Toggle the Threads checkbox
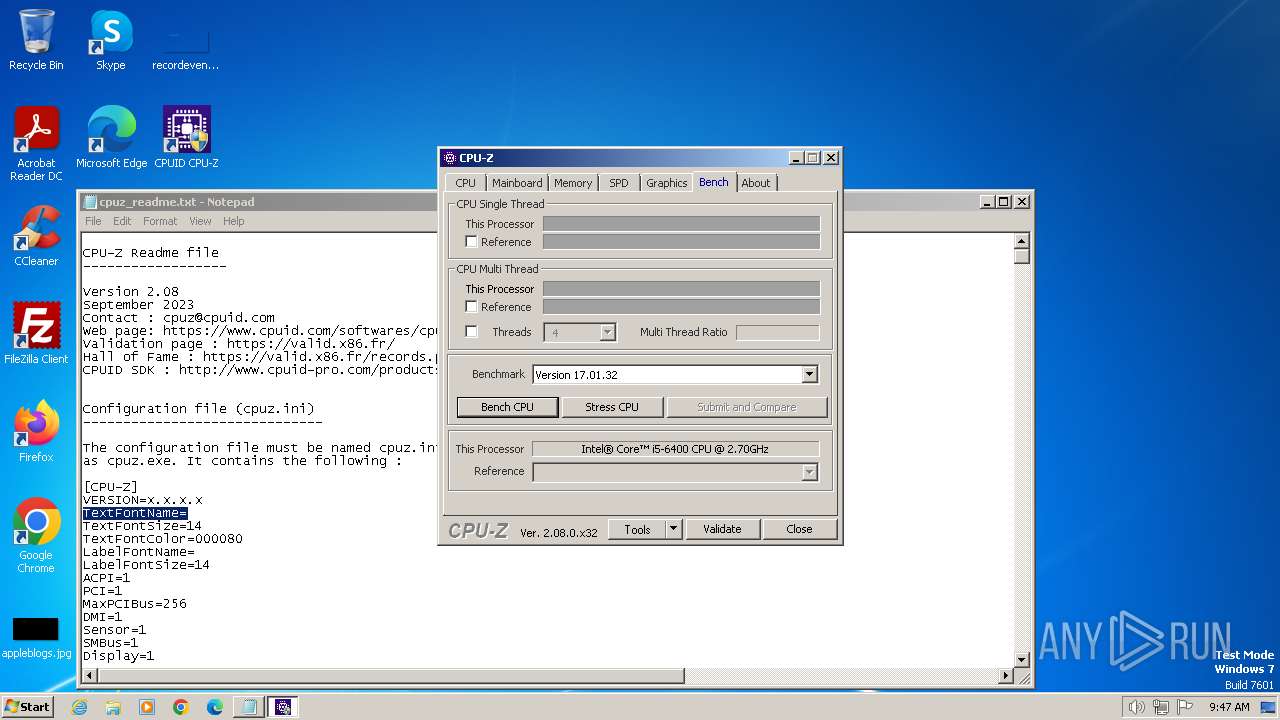1280x720 pixels. pos(471,332)
